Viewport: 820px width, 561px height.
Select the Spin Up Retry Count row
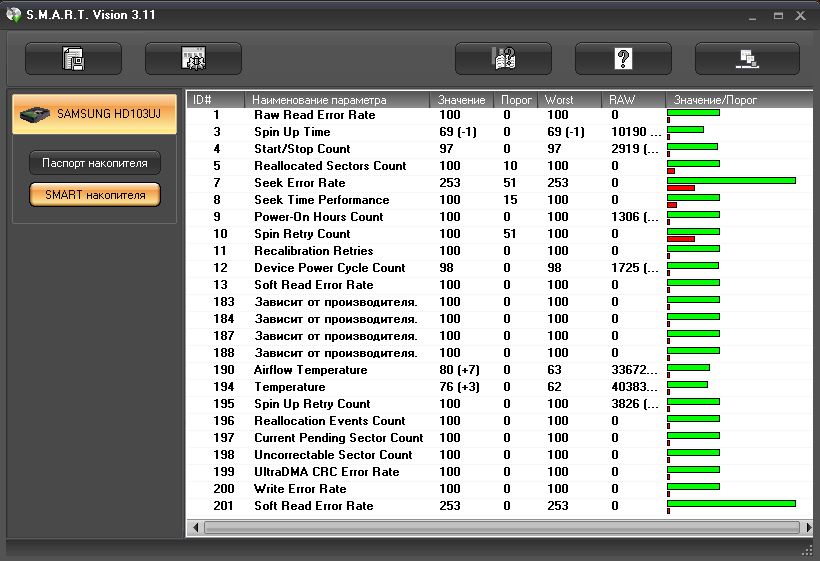coord(499,404)
